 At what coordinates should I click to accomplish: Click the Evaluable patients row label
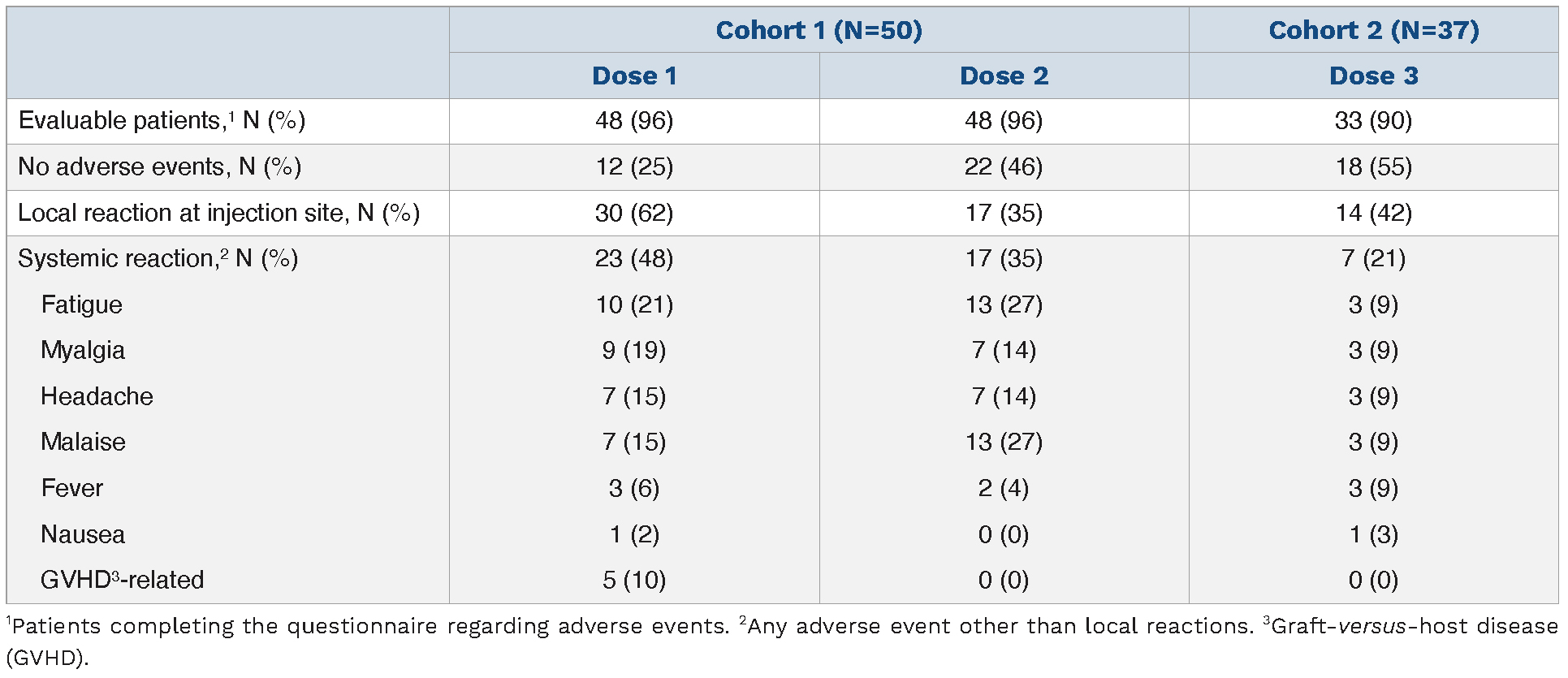(x=162, y=121)
